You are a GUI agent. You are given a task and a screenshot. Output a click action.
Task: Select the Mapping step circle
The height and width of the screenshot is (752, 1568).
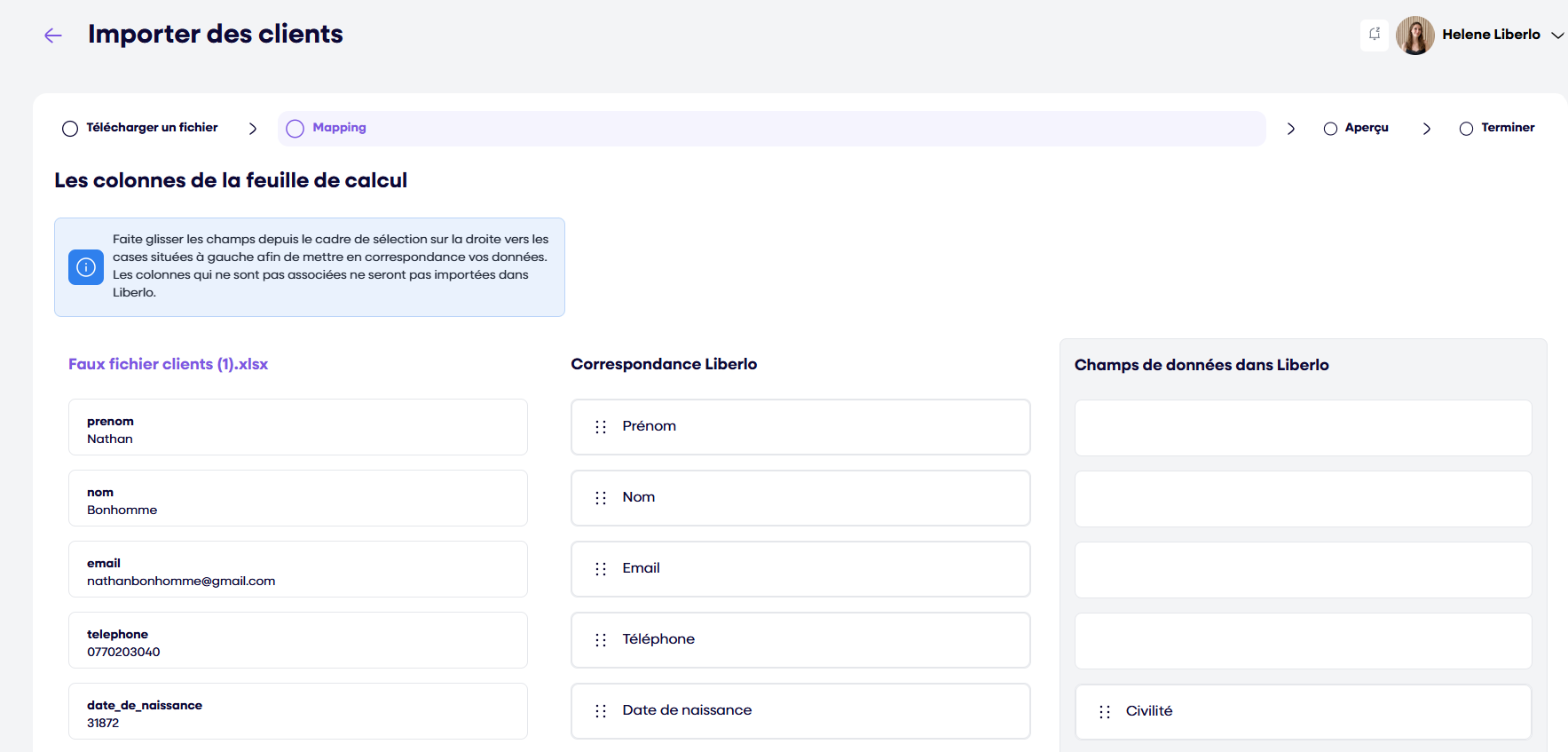tap(295, 129)
